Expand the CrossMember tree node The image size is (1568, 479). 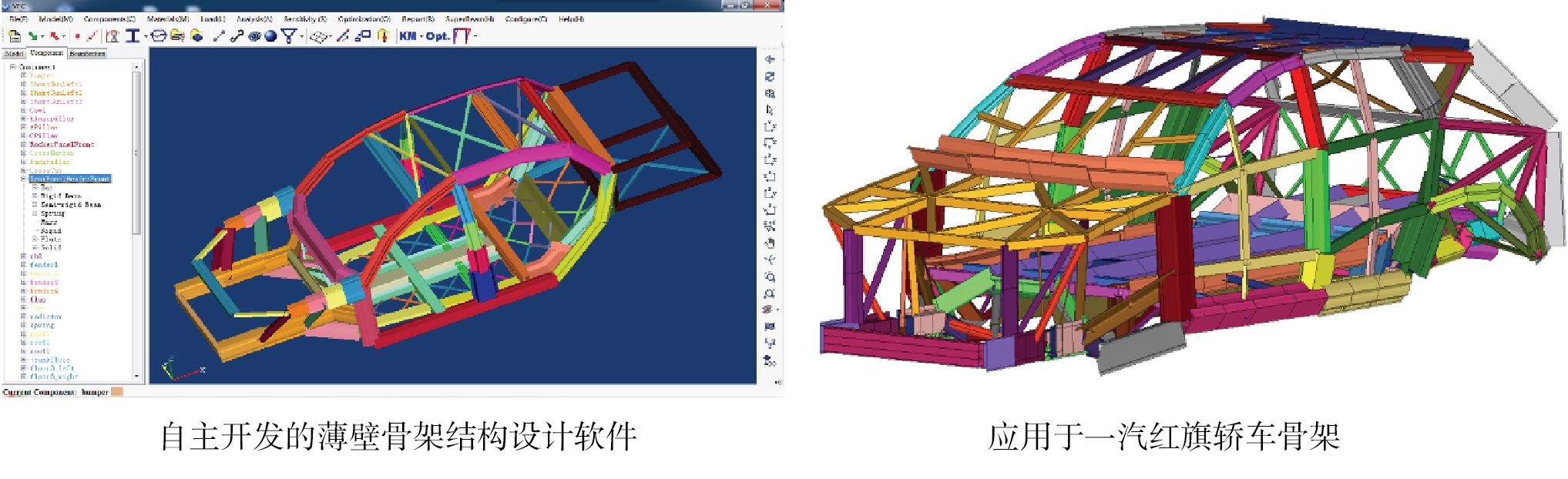click(23, 153)
